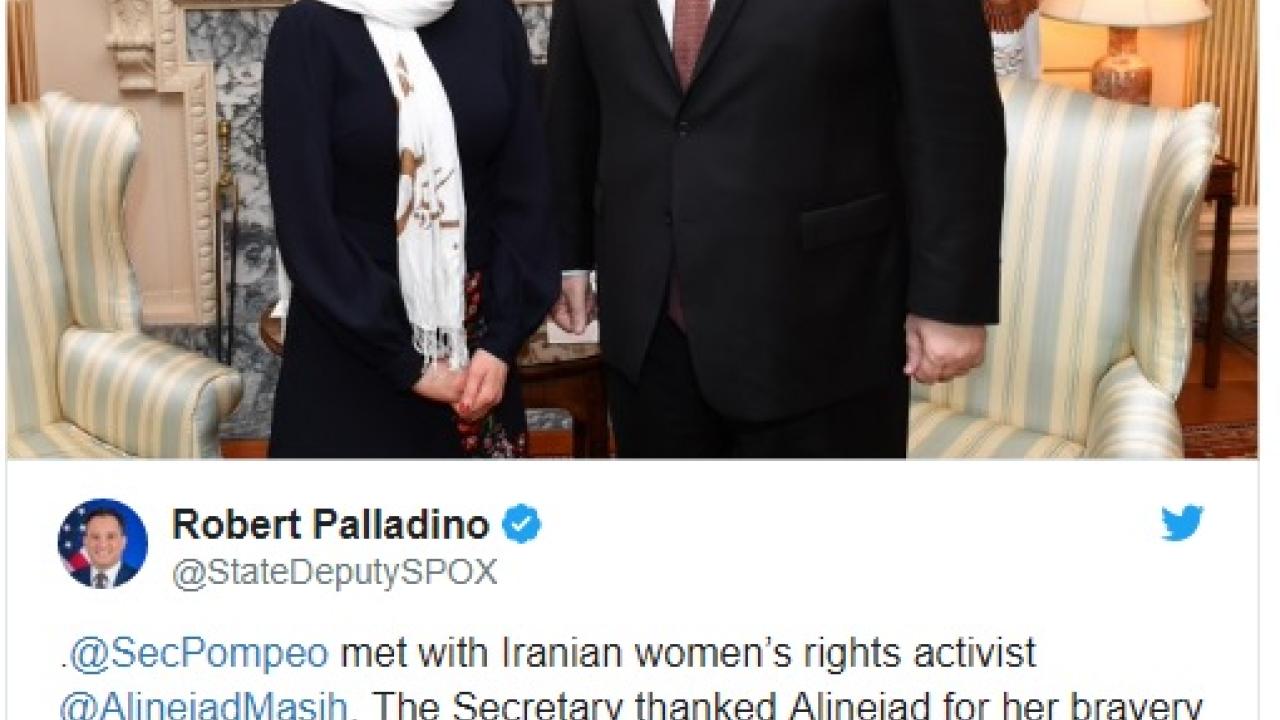Click the man's red tie in photo
Viewport: 1280px width, 720px height.
coord(692,40)
